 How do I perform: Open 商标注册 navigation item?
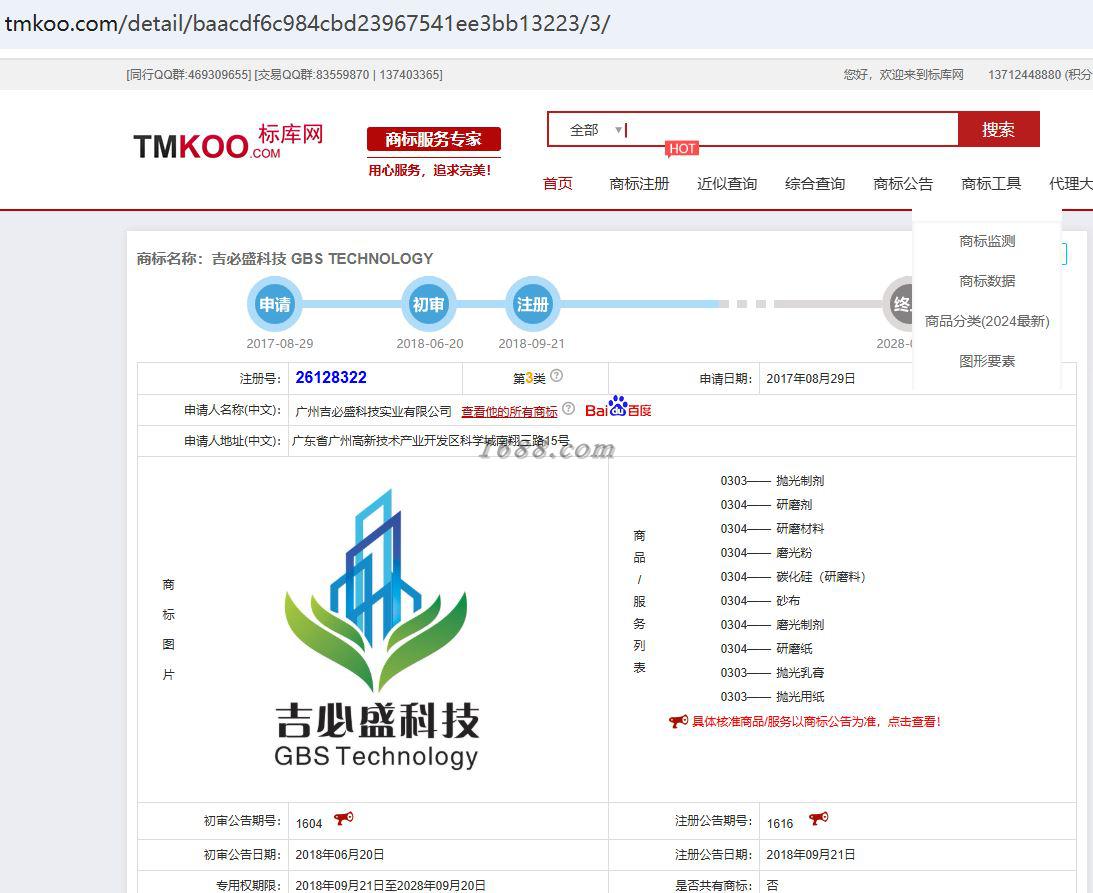[639, 183]
